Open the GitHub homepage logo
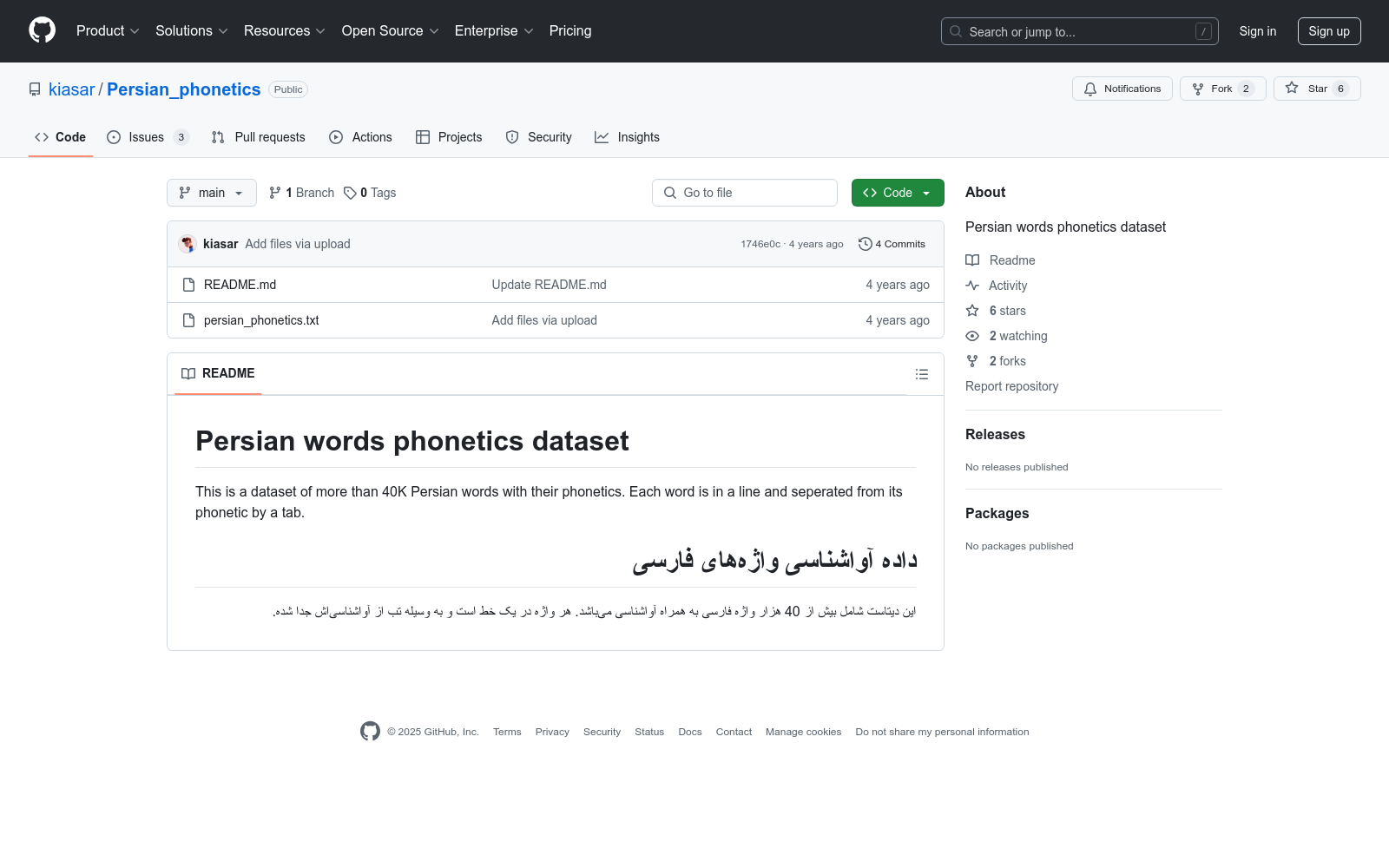The height and width of the screenshot is (868, 1389). click(x=42, y=30)
